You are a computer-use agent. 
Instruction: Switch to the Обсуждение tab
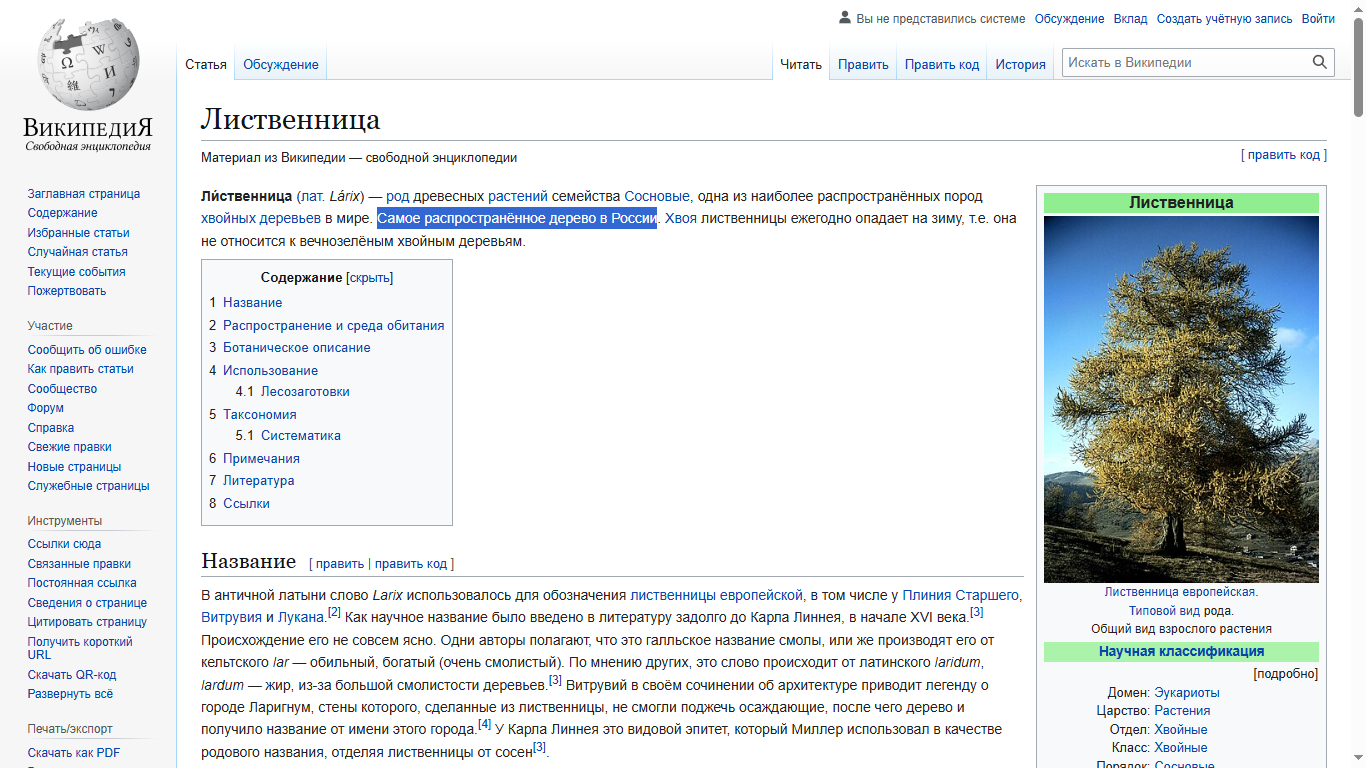coord(280,65)
